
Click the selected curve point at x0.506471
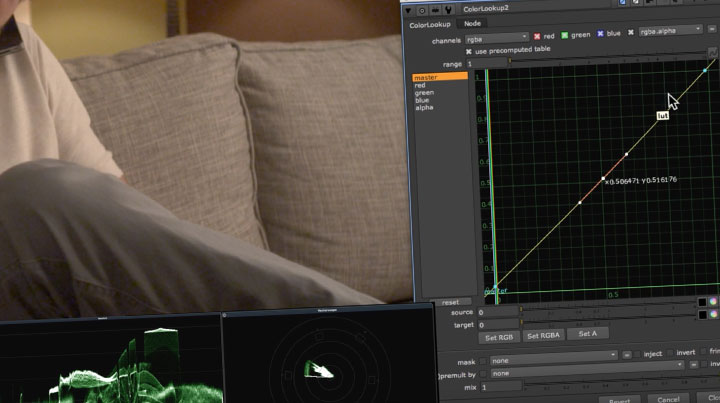(603, 179)
